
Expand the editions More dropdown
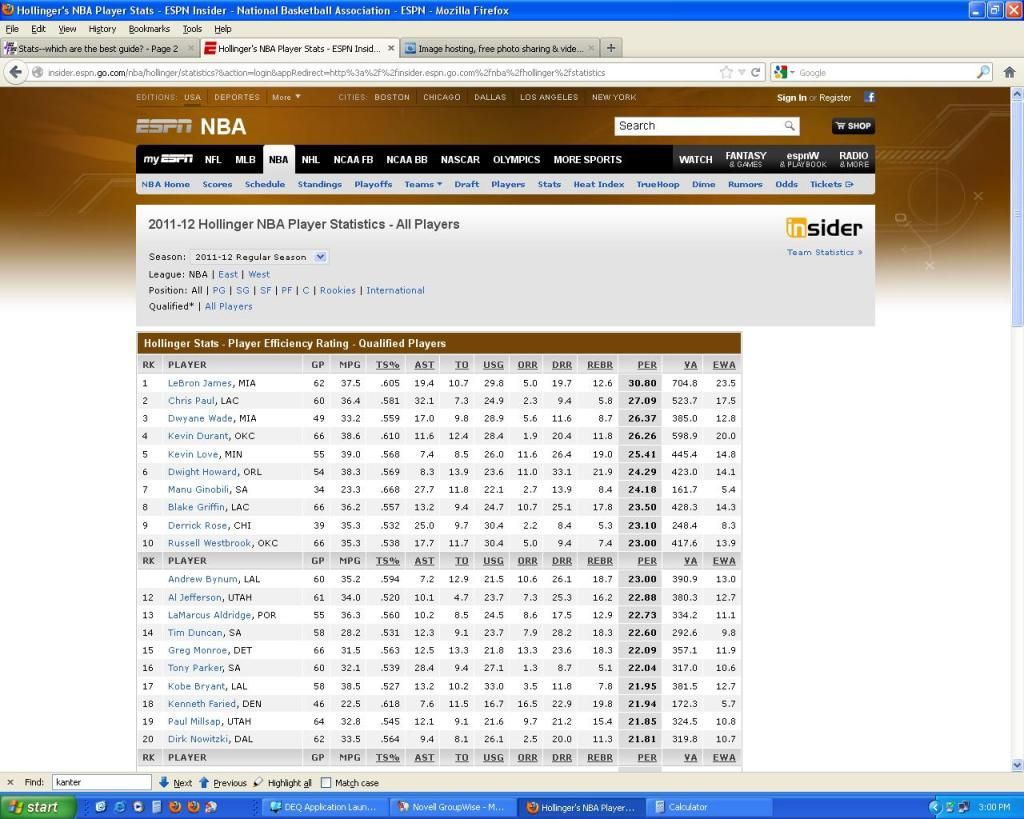(286, 97)
